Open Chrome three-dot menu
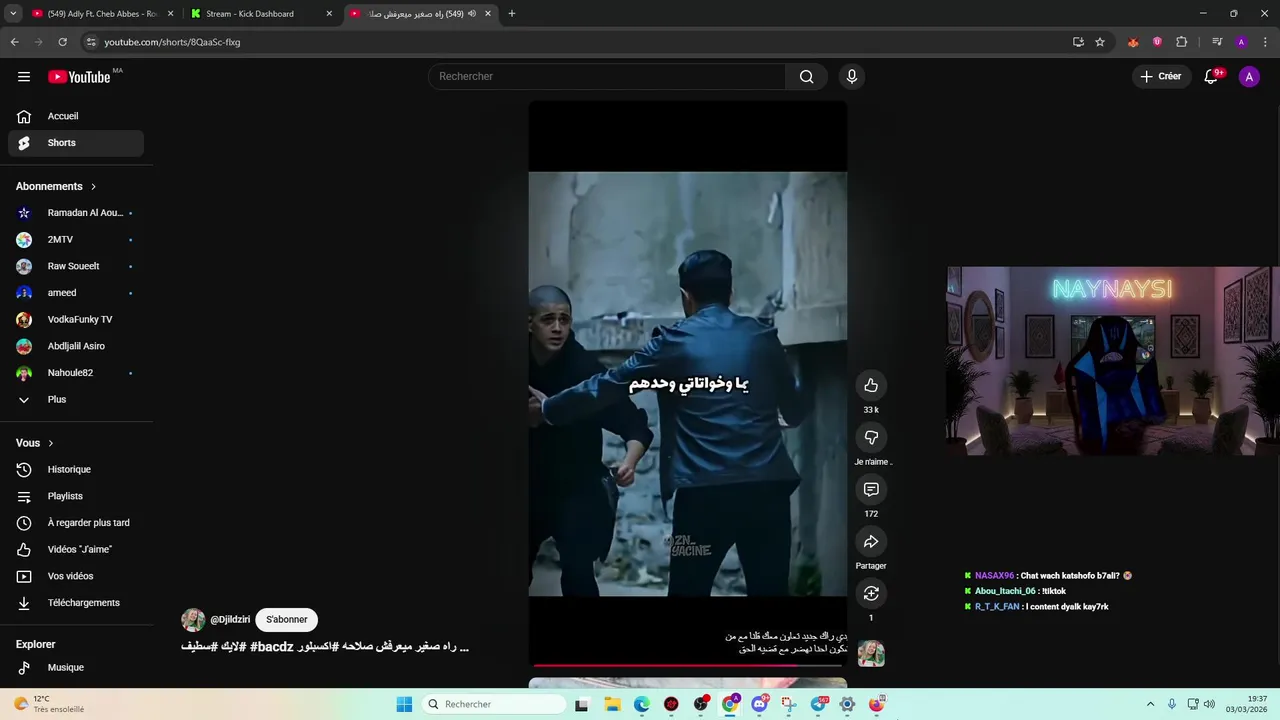The width and height of the screenshot is (1280, 720). (1265, 42)
